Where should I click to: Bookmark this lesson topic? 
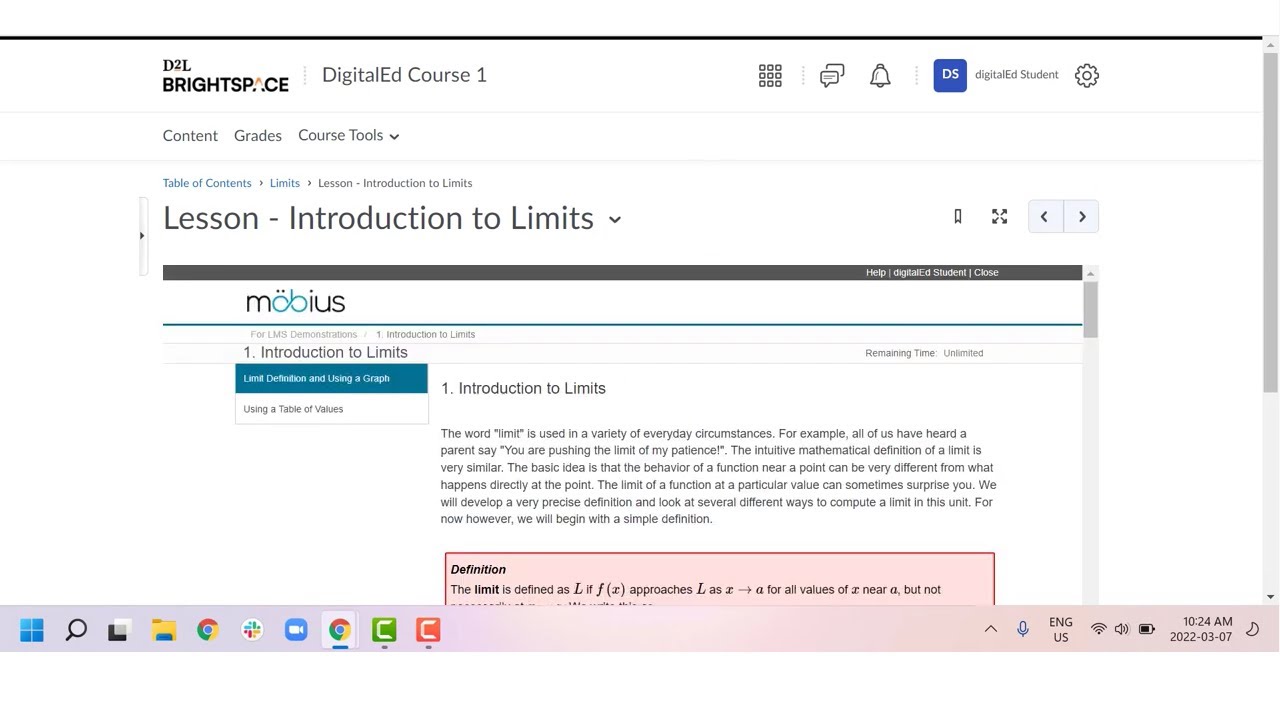tap(958, 217)
